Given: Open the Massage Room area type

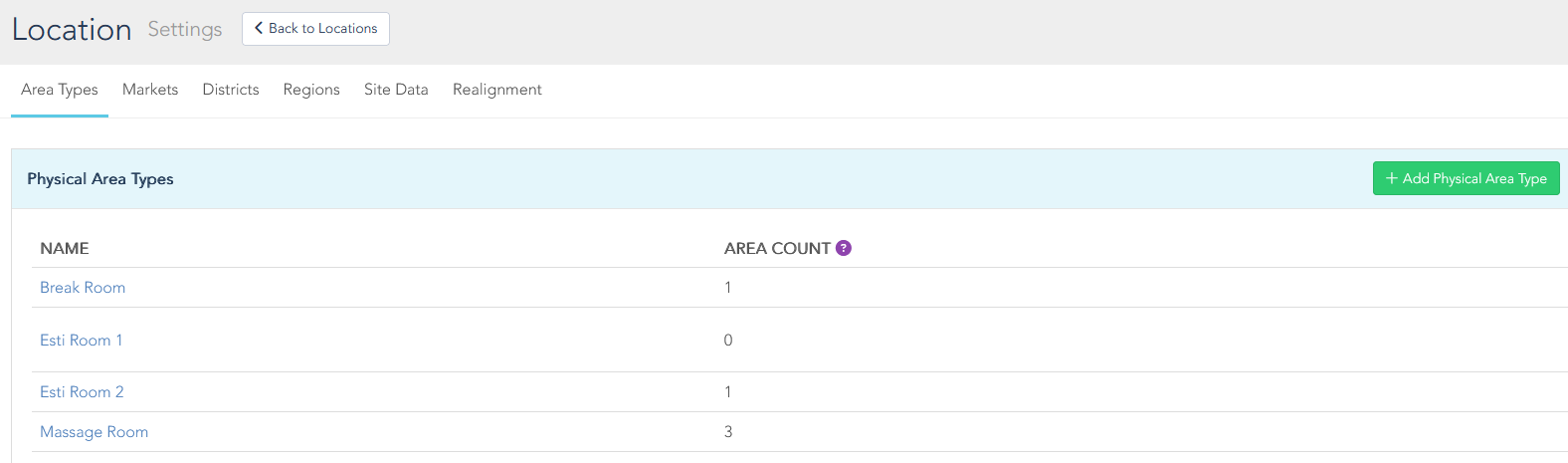Looking at the screenshot, I should (x=94, y=432).
